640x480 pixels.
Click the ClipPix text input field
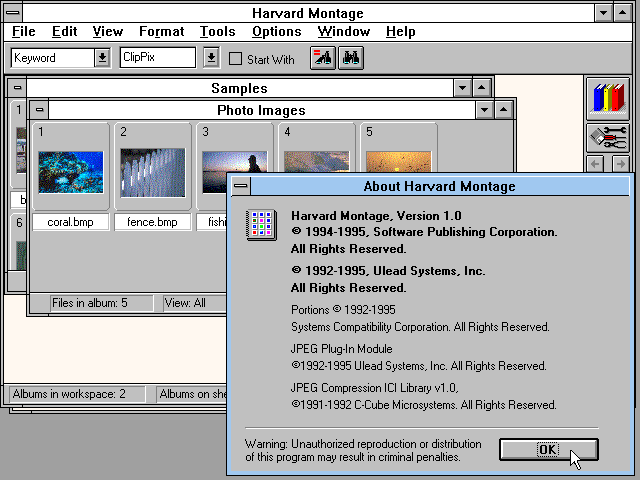point(158,58)
